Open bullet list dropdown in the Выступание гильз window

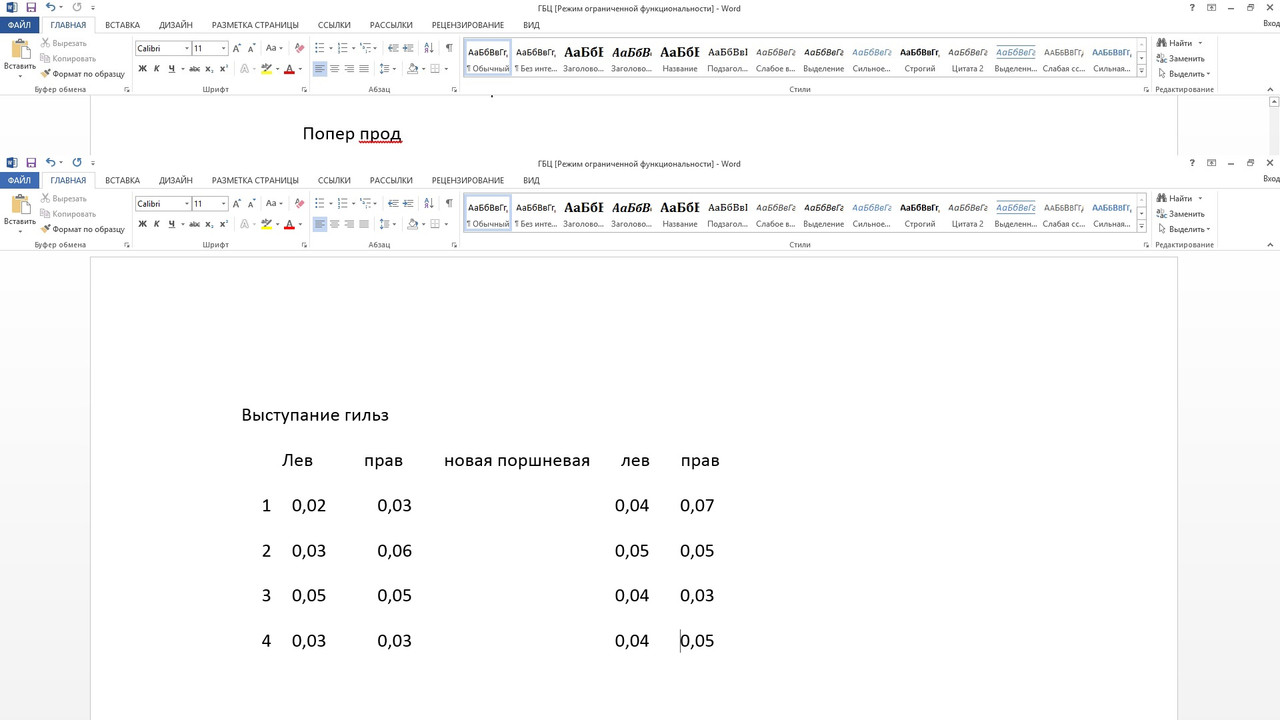331,203
